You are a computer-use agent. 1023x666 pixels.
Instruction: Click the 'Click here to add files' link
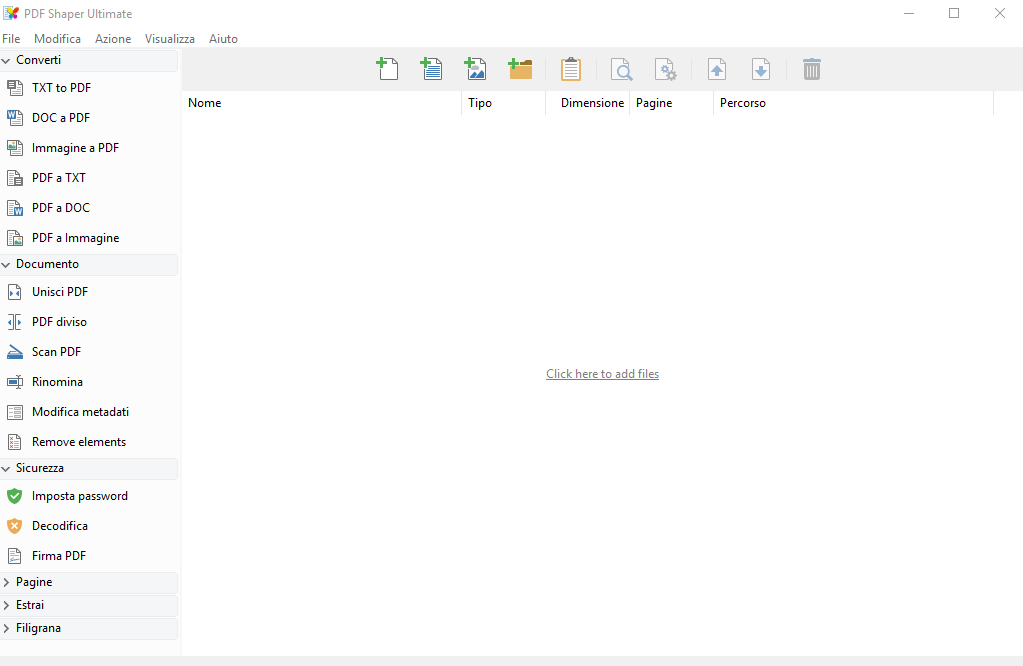[x=602, y=374]
